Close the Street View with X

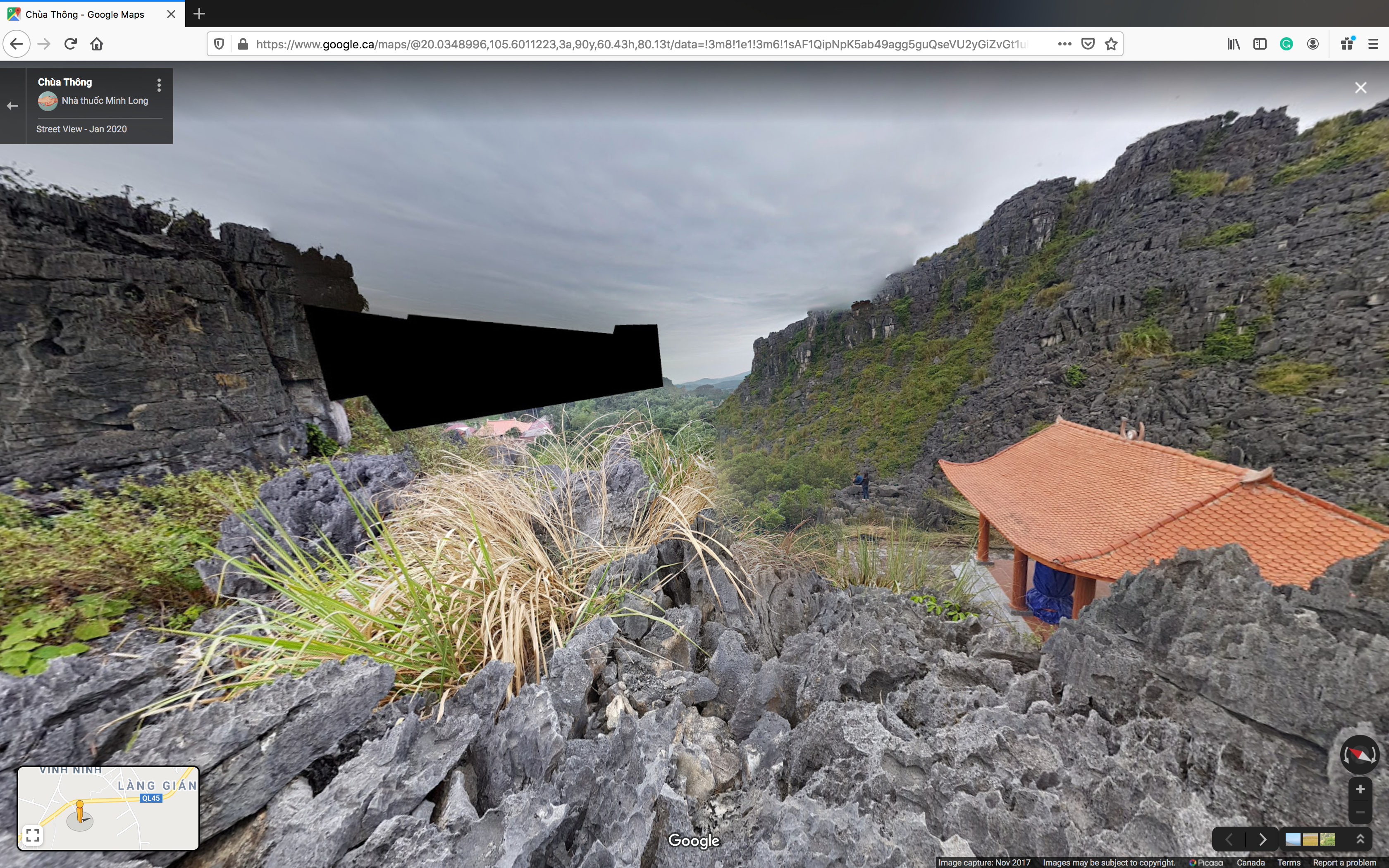tap(1360, 88)
